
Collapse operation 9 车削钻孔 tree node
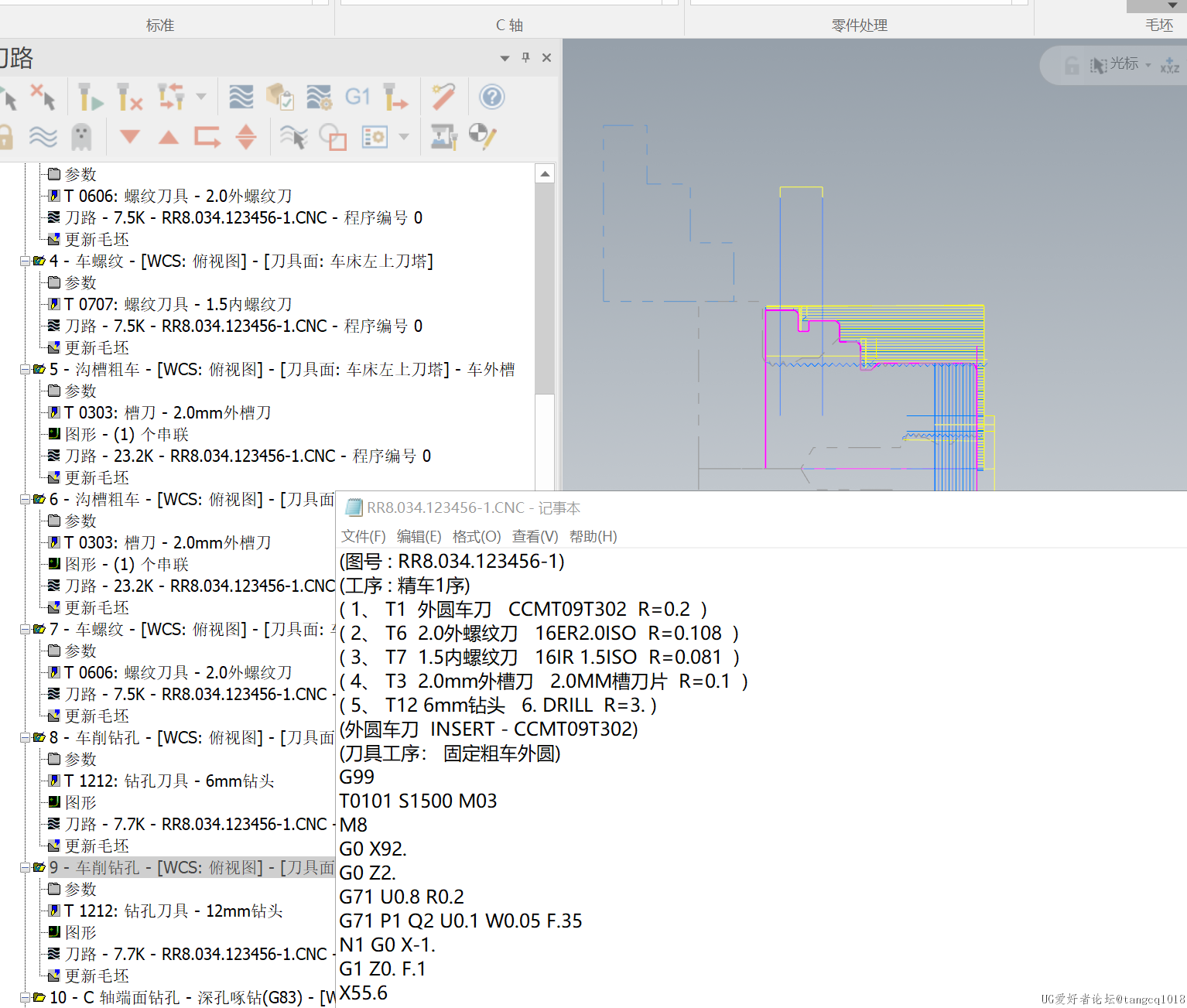coord(25,868)
